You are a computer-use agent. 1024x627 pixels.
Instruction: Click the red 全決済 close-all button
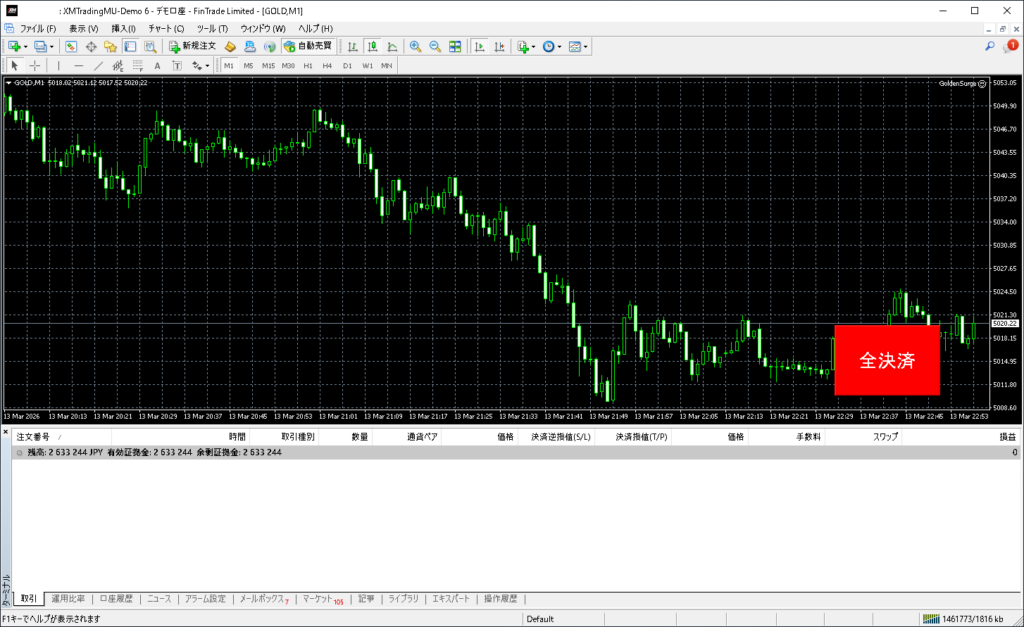click(x=887, y=360)
